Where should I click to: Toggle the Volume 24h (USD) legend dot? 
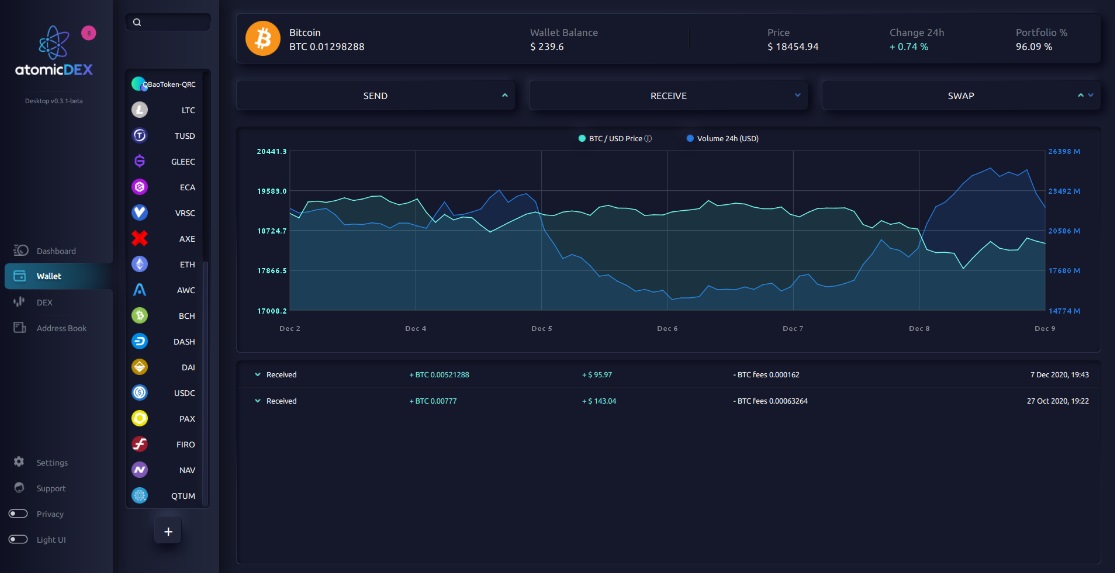pos(690,139)
